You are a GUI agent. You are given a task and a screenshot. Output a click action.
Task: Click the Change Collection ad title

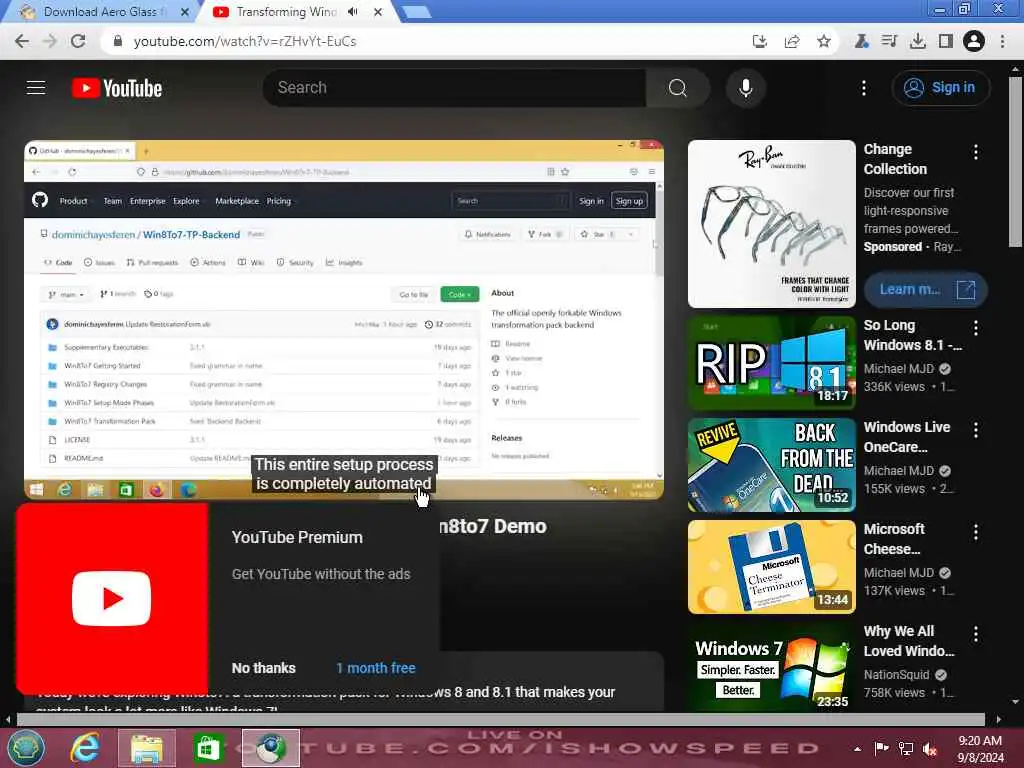pos(895,159)
